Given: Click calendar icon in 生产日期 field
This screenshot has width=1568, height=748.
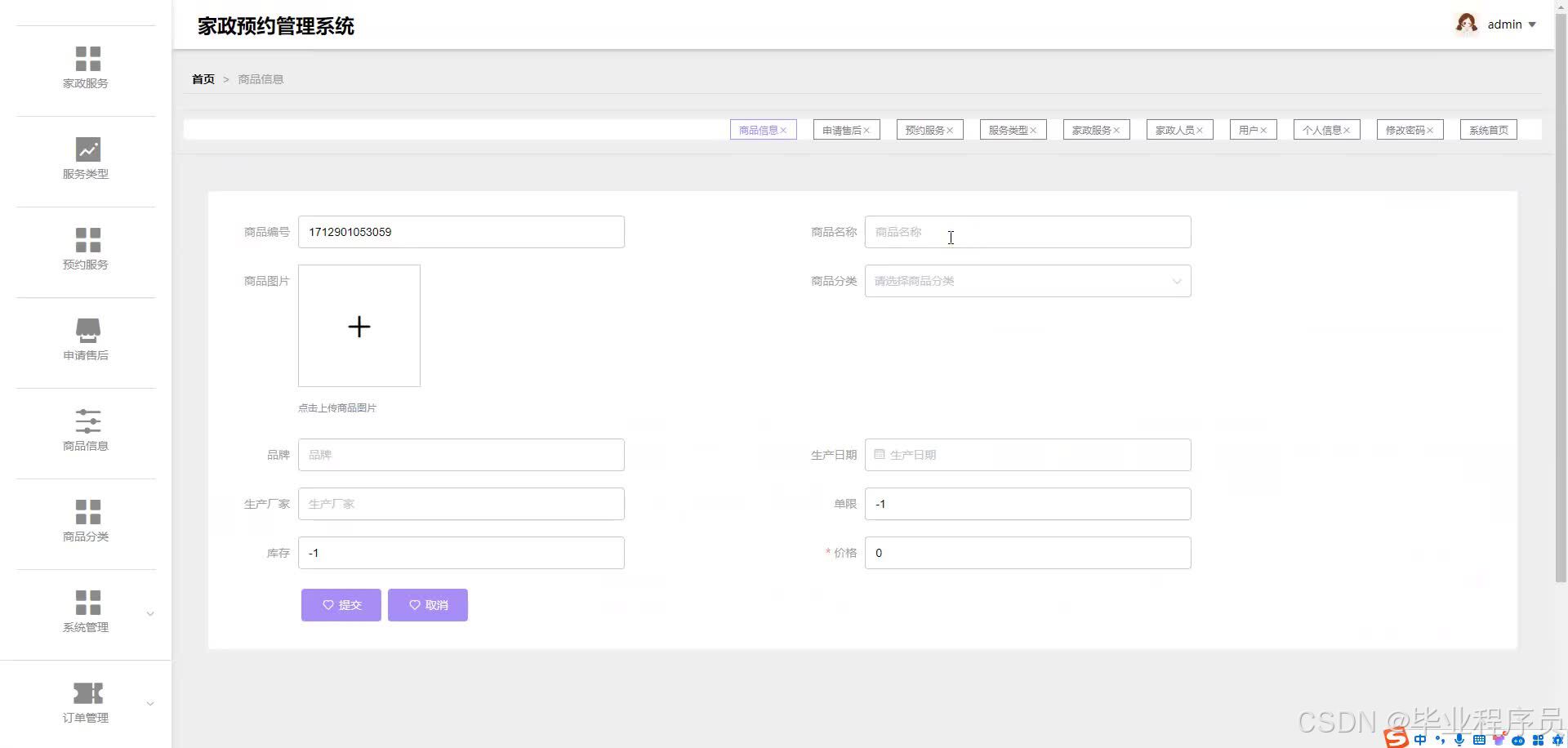Looking at the screenshot, I should (880, 454).
